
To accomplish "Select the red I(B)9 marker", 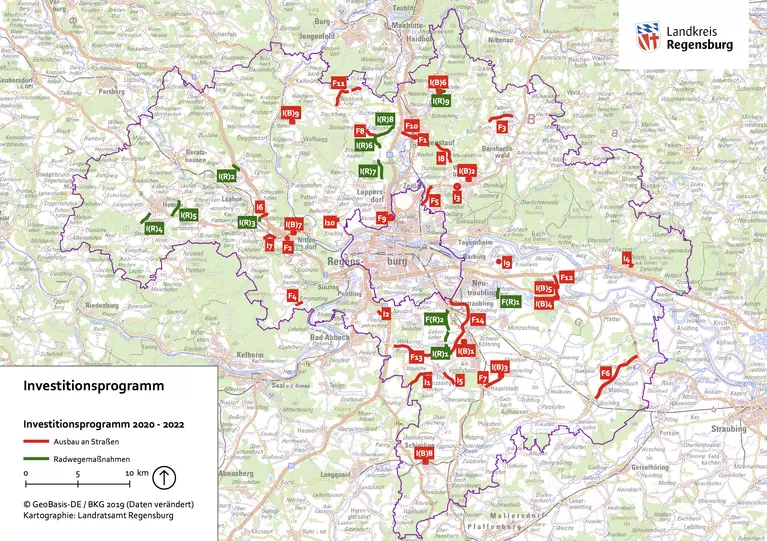I will coord(291,113).
